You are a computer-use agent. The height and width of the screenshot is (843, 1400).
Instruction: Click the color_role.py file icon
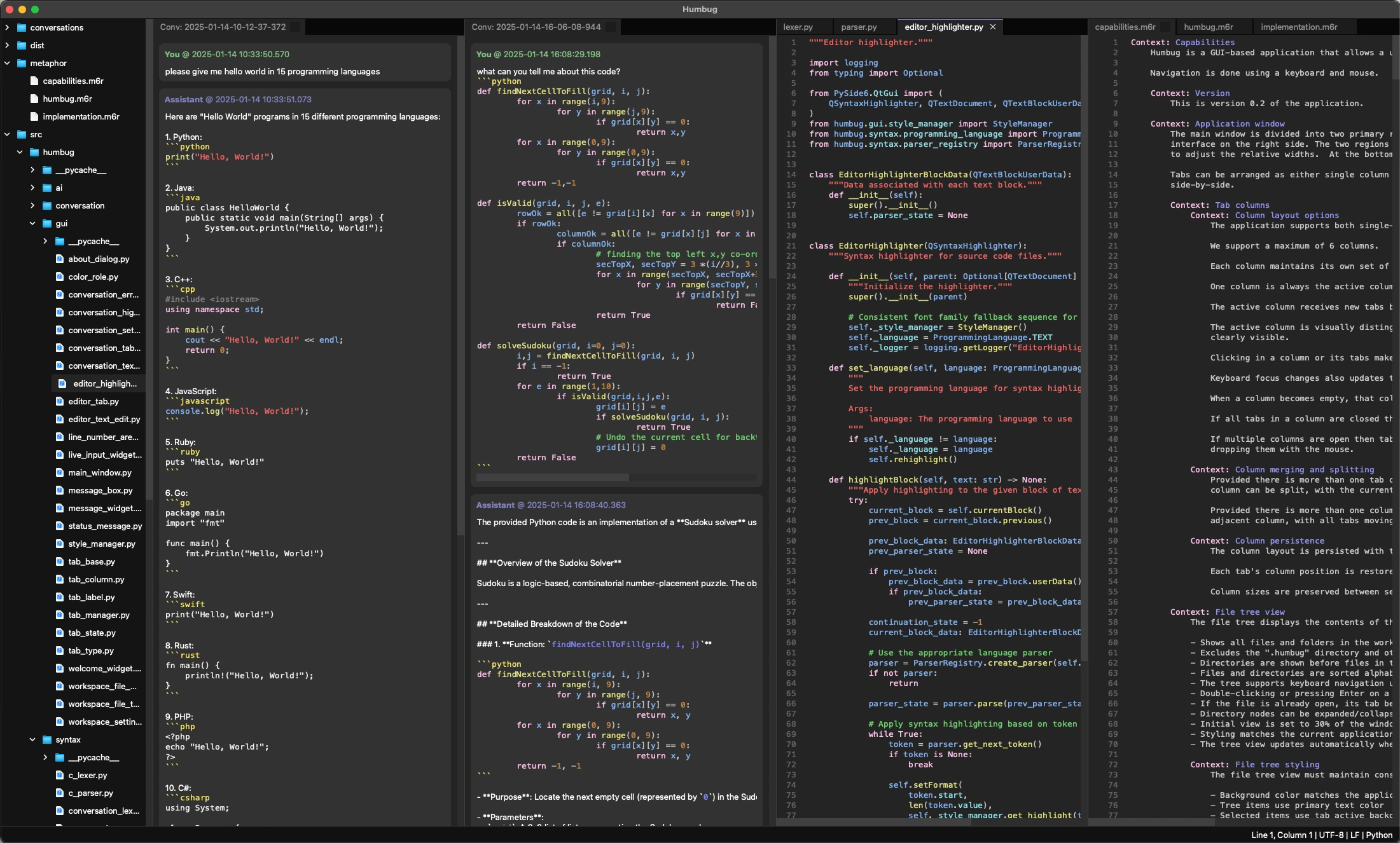click(60, 277)
